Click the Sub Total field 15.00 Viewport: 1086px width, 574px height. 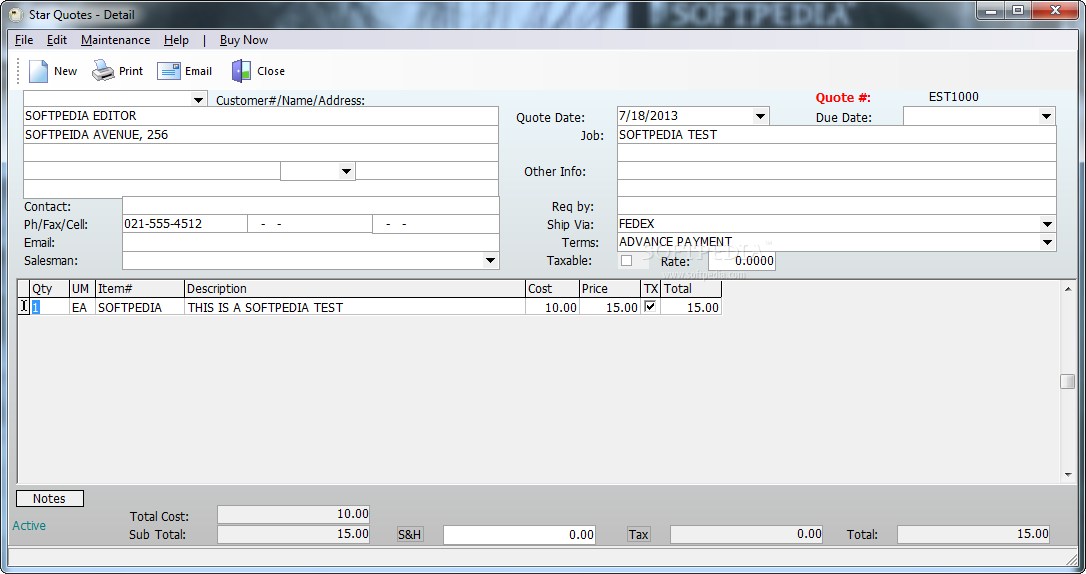pyautogui.click(x=294, y=534)
